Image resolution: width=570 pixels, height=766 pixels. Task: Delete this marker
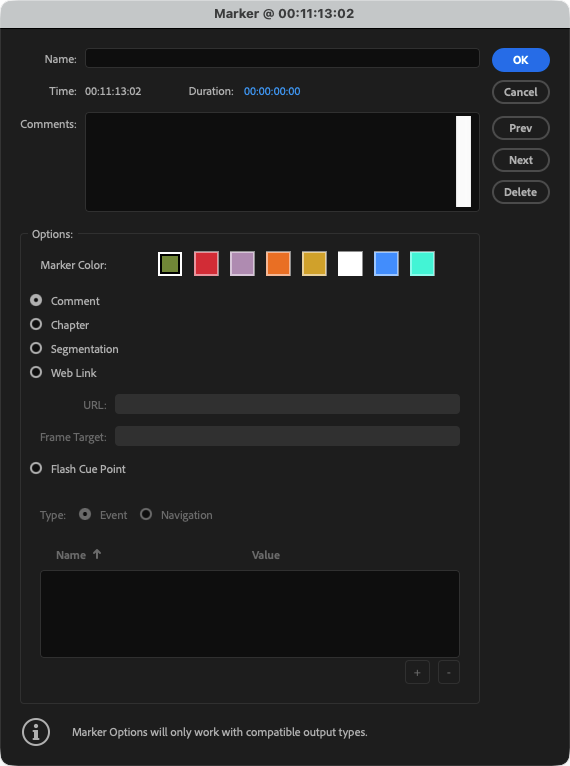point(521,192)
